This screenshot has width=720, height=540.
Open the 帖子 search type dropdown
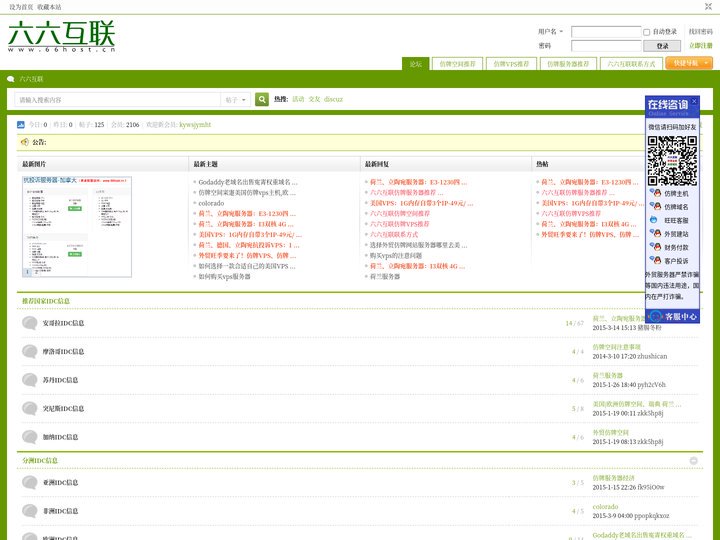(x=236, y=100)
